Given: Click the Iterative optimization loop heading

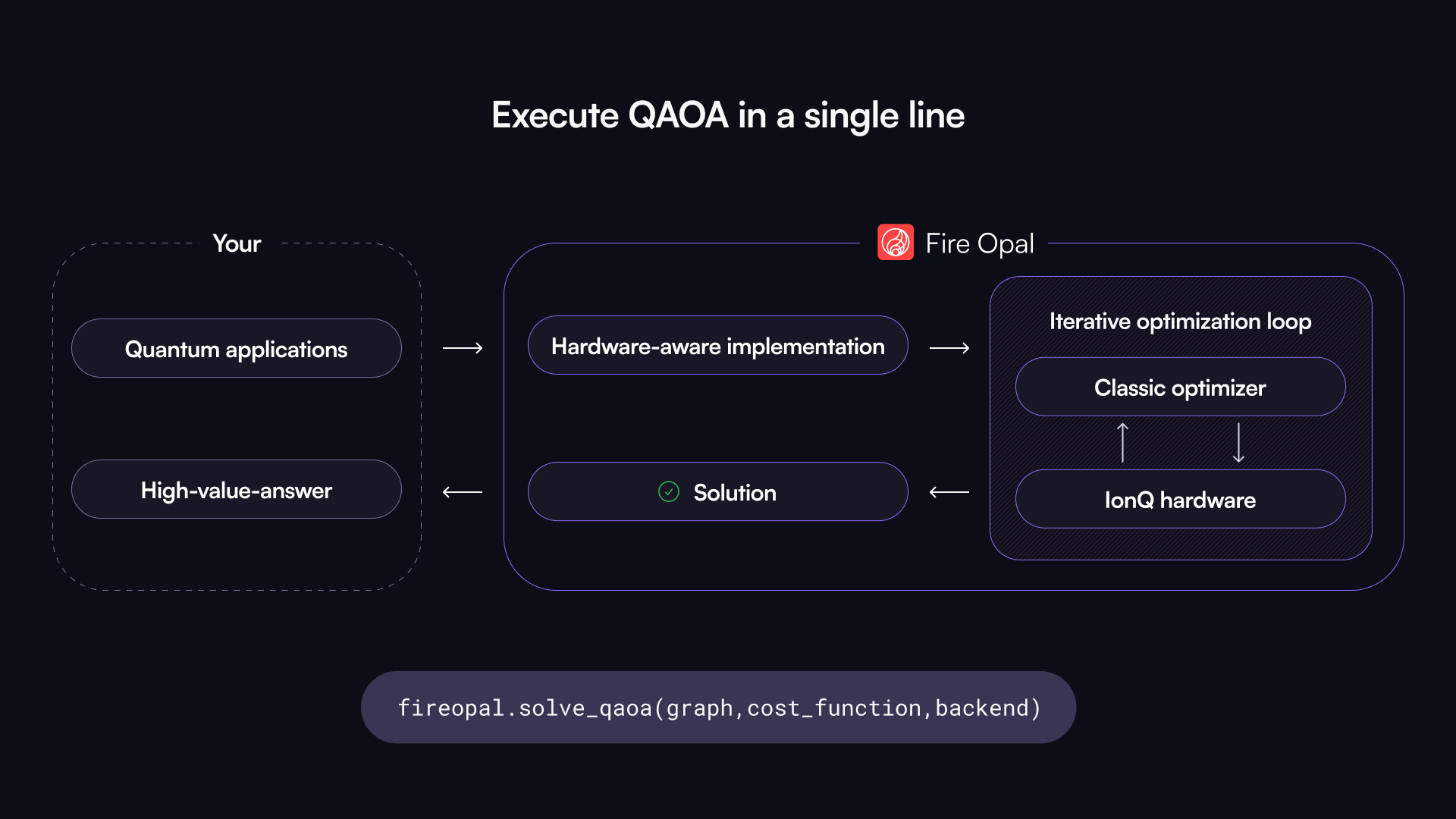Looking at the screenshot, I should coord(1180,322).
